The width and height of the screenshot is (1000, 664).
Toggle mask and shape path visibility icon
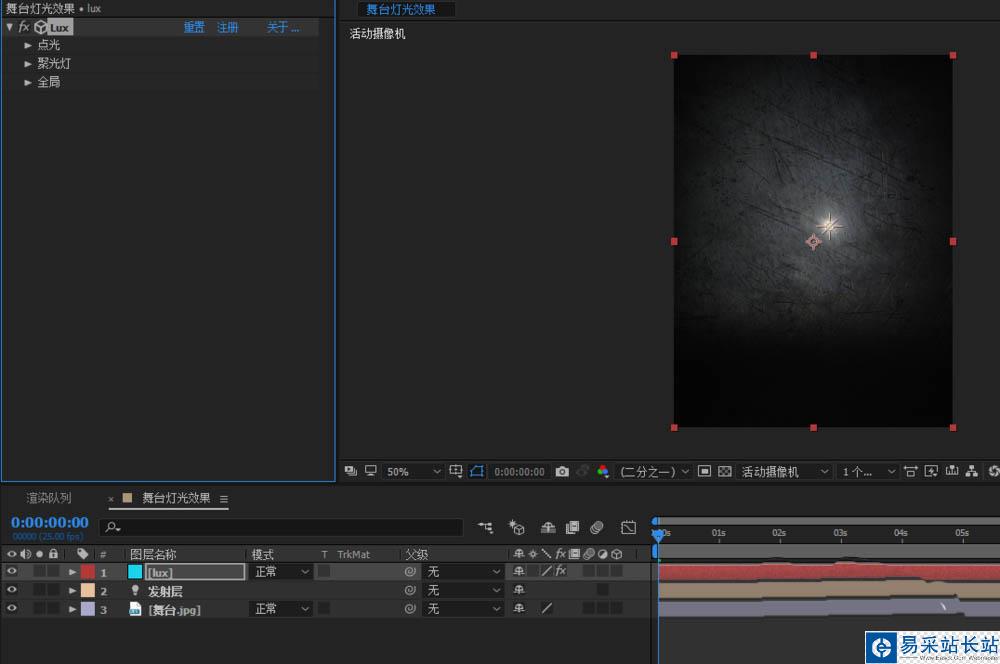click(x=477, y=471)
